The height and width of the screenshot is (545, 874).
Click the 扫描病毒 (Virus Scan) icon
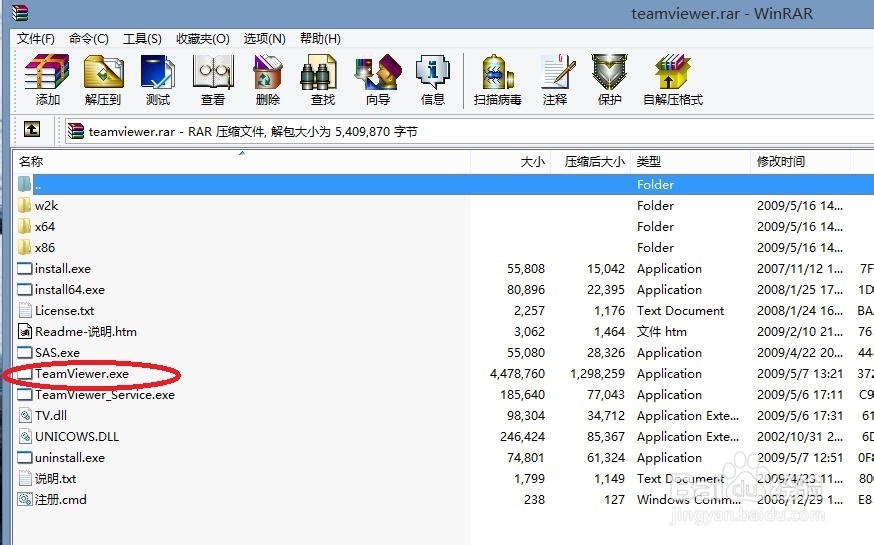(497, 71)
